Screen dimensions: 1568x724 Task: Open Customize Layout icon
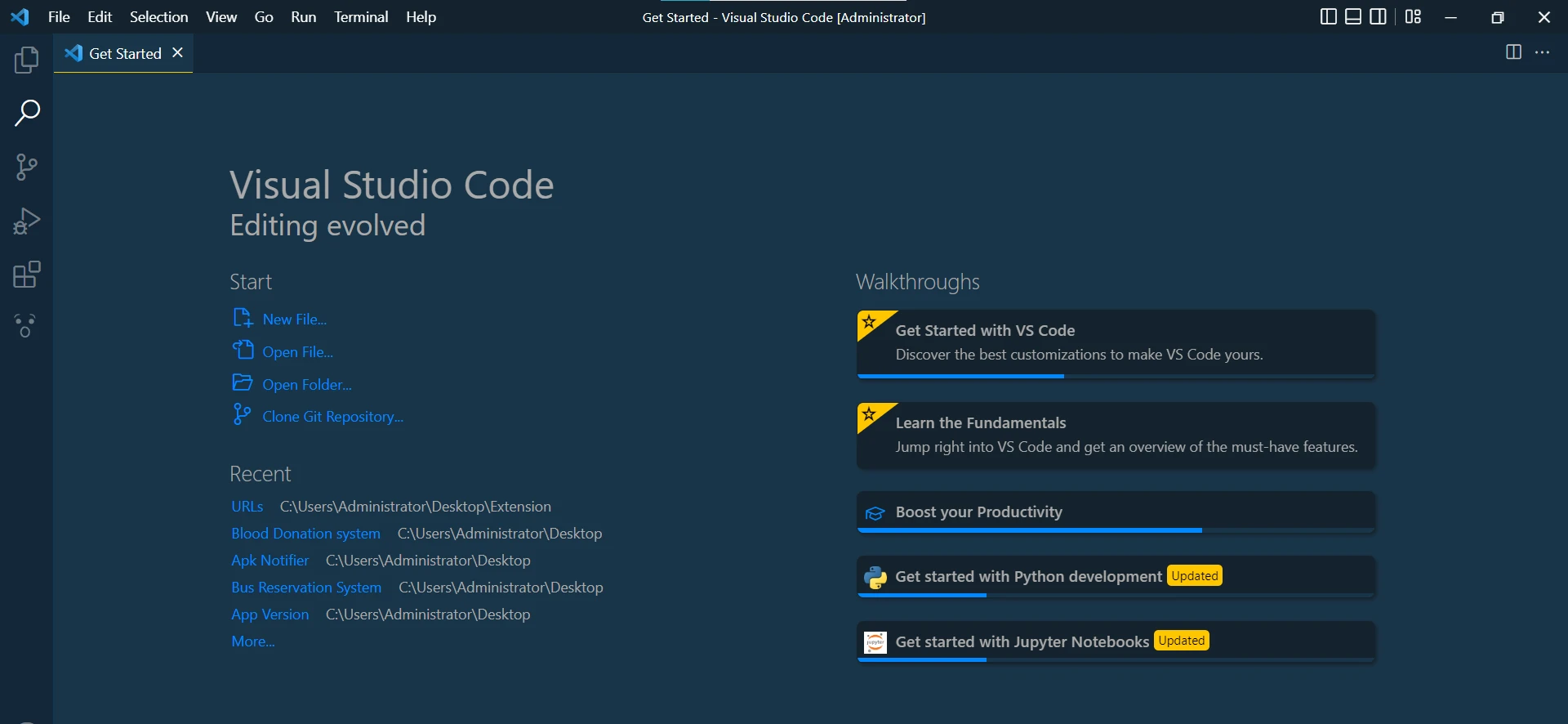(1414, 16)
